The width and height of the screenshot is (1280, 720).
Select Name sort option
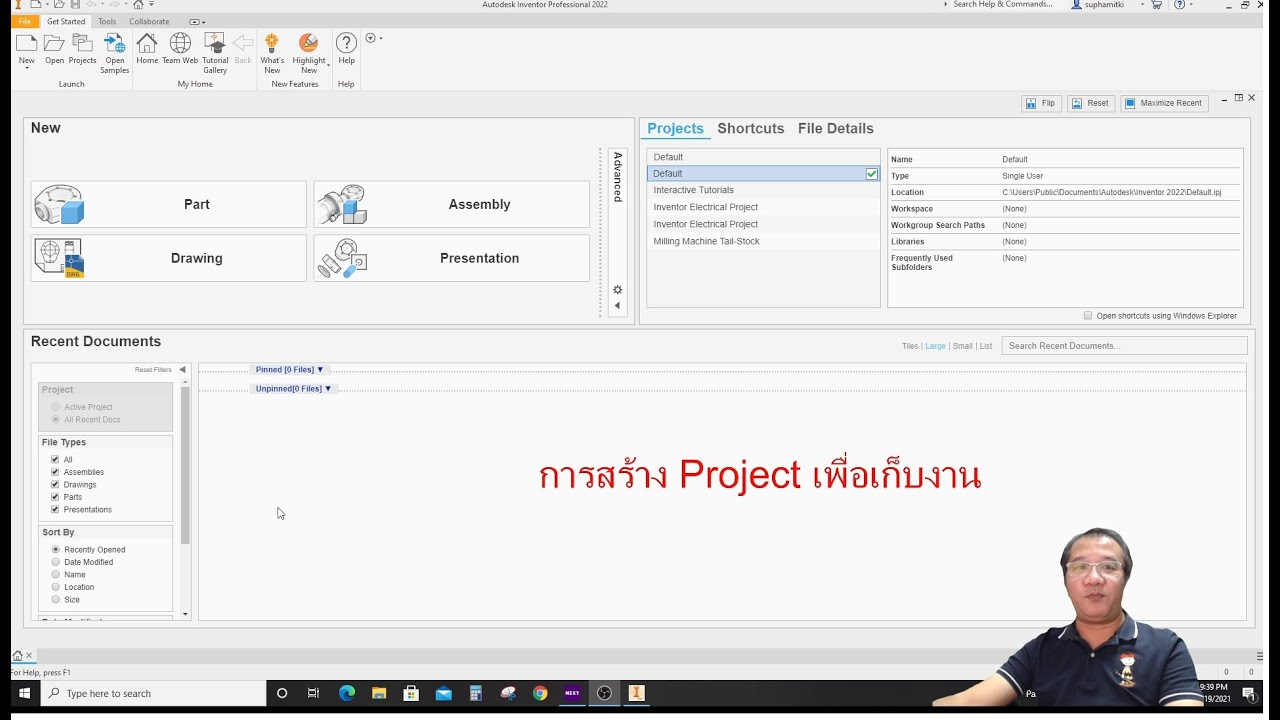click(56, 575)
